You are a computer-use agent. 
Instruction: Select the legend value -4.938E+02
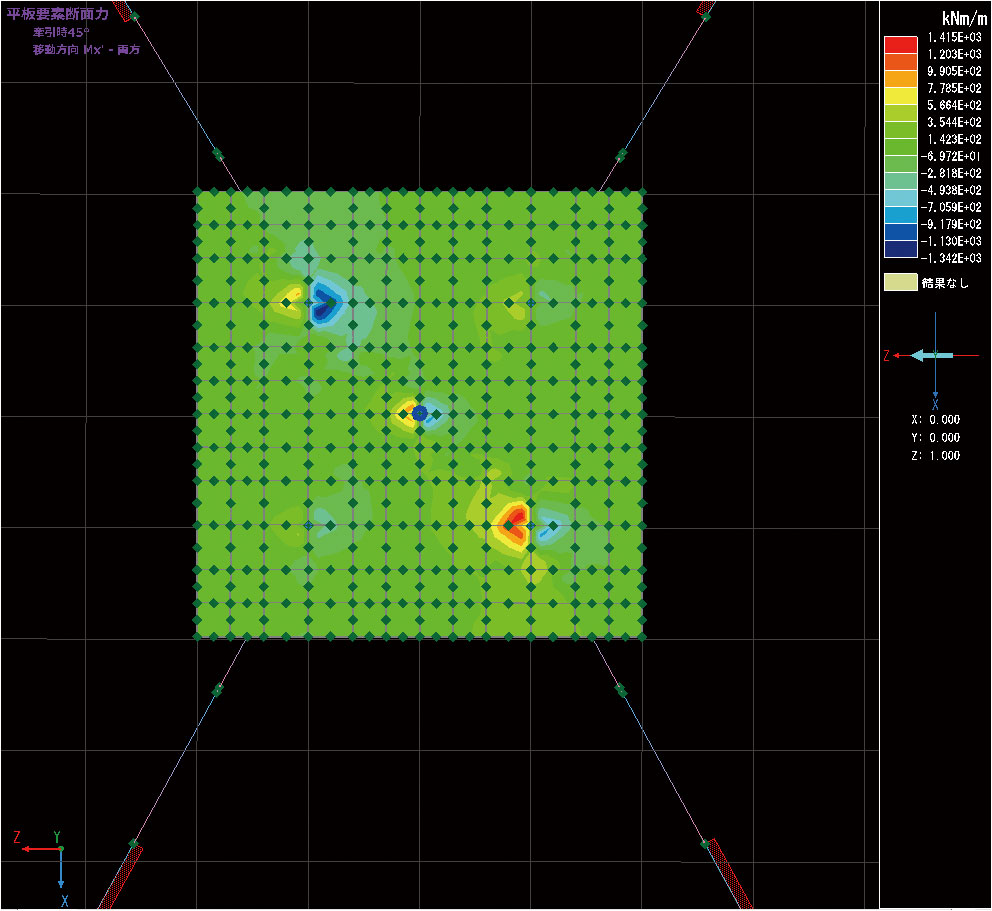click(951, 190)
